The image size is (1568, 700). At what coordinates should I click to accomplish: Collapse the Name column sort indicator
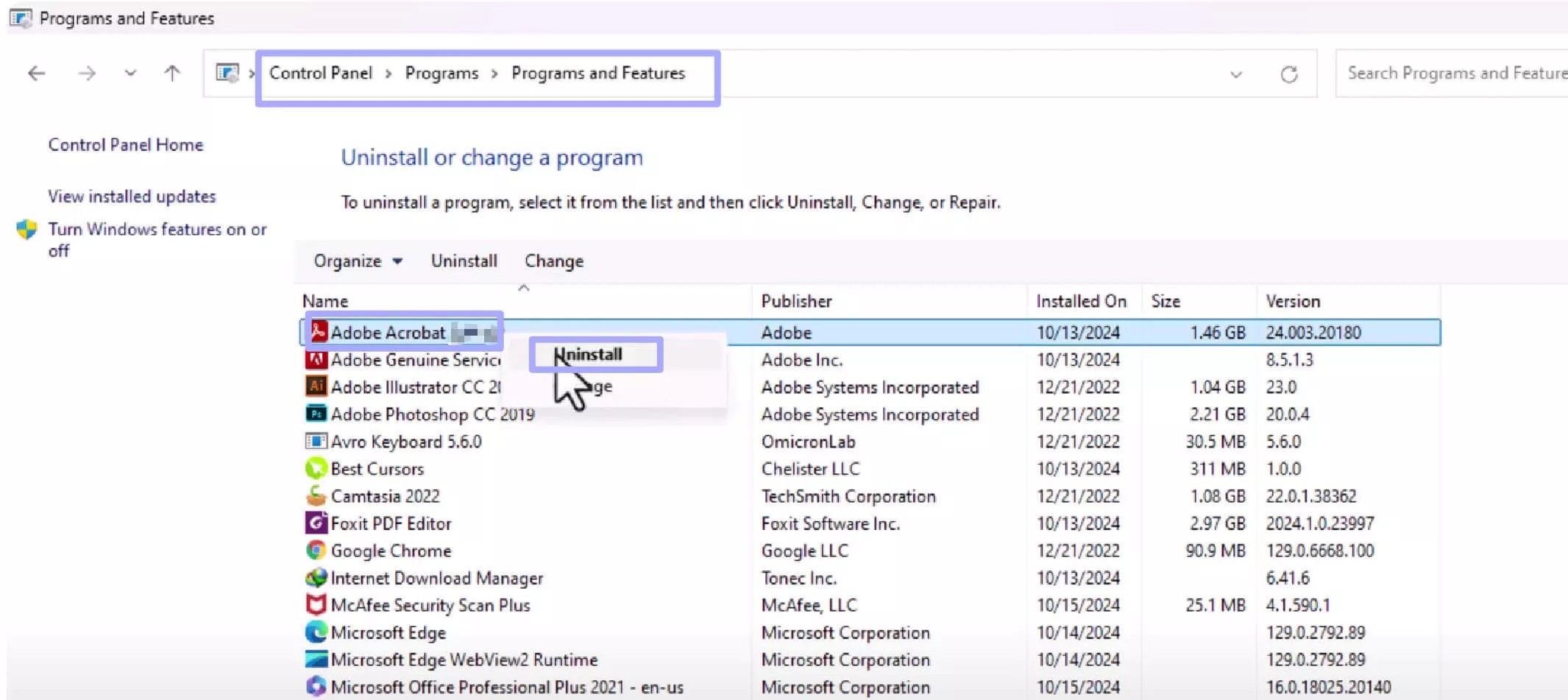coord(524,288)
